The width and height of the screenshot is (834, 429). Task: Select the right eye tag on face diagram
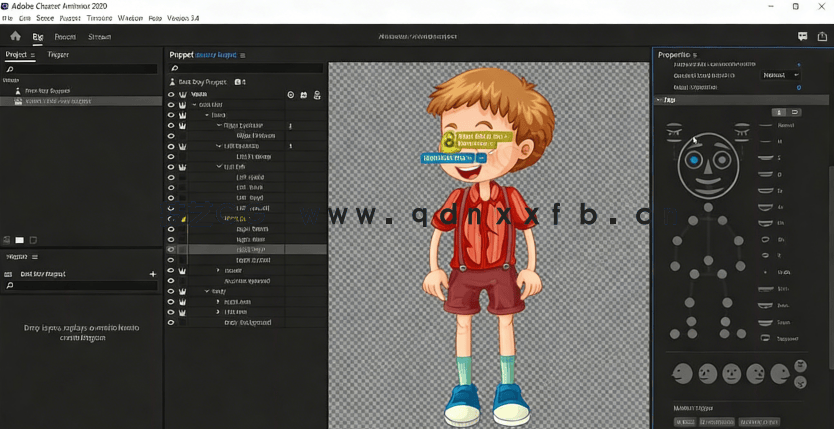coord(722,159)
